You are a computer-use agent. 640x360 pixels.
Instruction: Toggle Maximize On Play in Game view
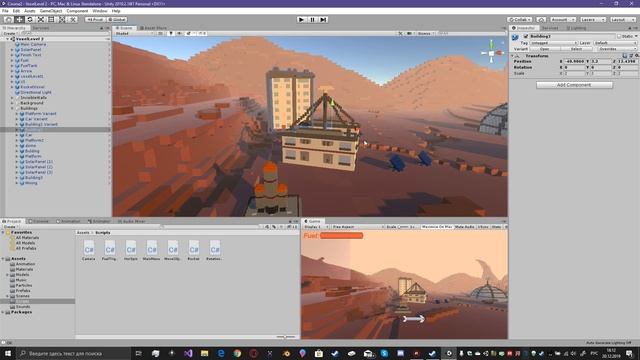tap(436, 227)
